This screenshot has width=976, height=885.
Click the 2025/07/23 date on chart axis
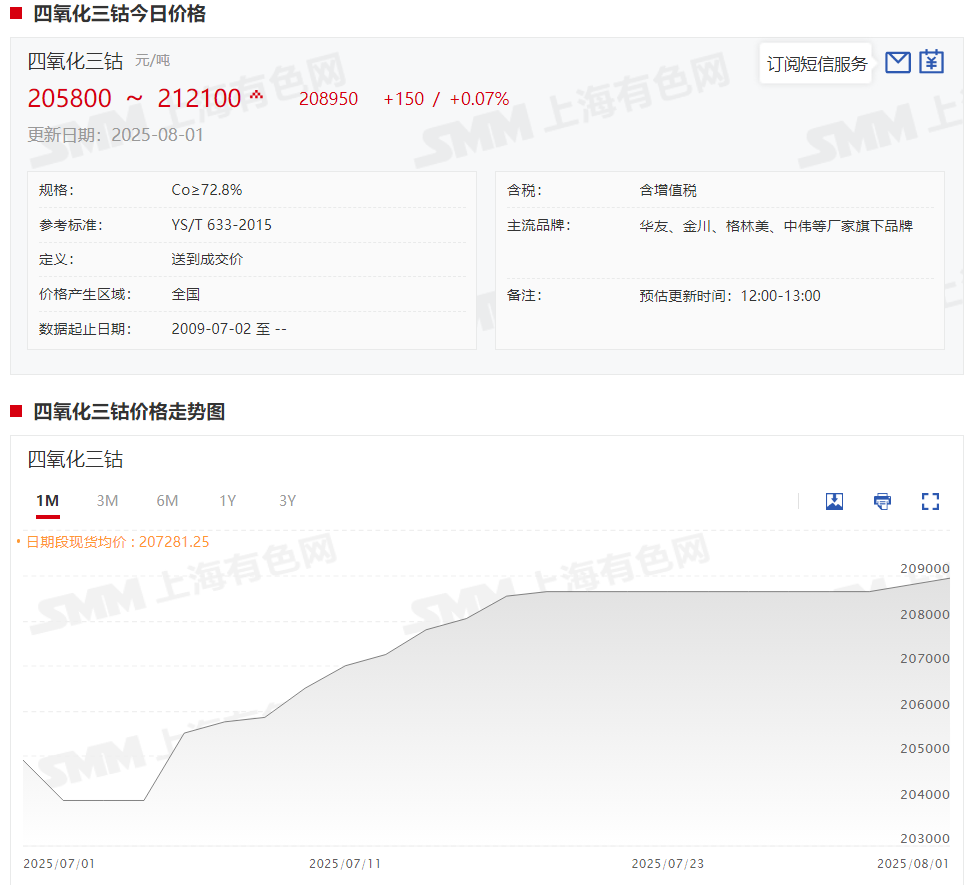(x=668, y=863)
